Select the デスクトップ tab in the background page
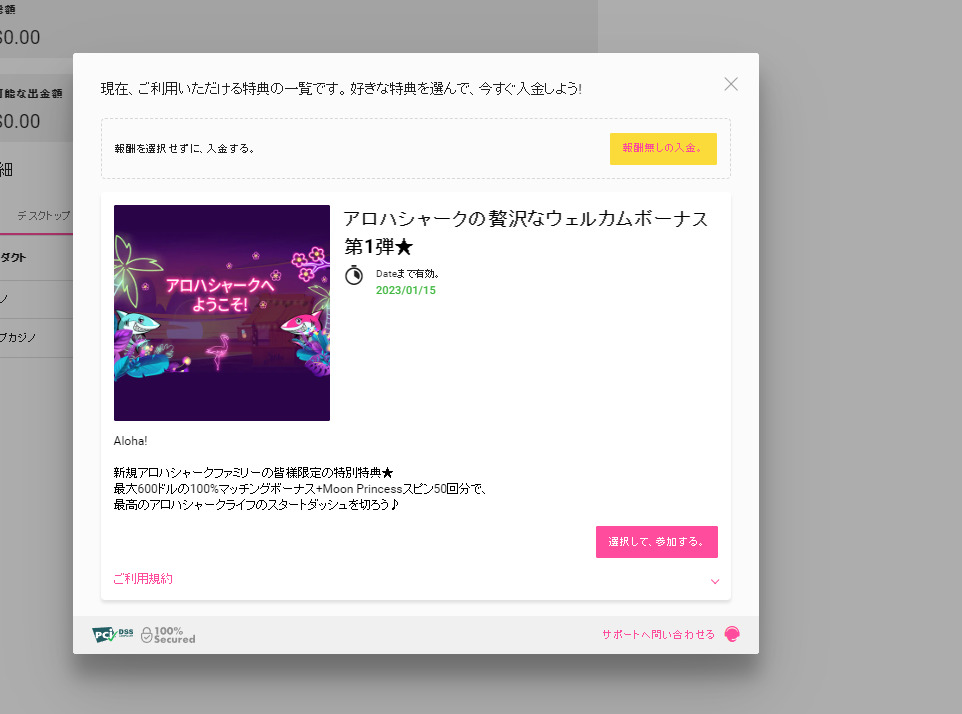962x714 pixels. [x=43, y=216]
